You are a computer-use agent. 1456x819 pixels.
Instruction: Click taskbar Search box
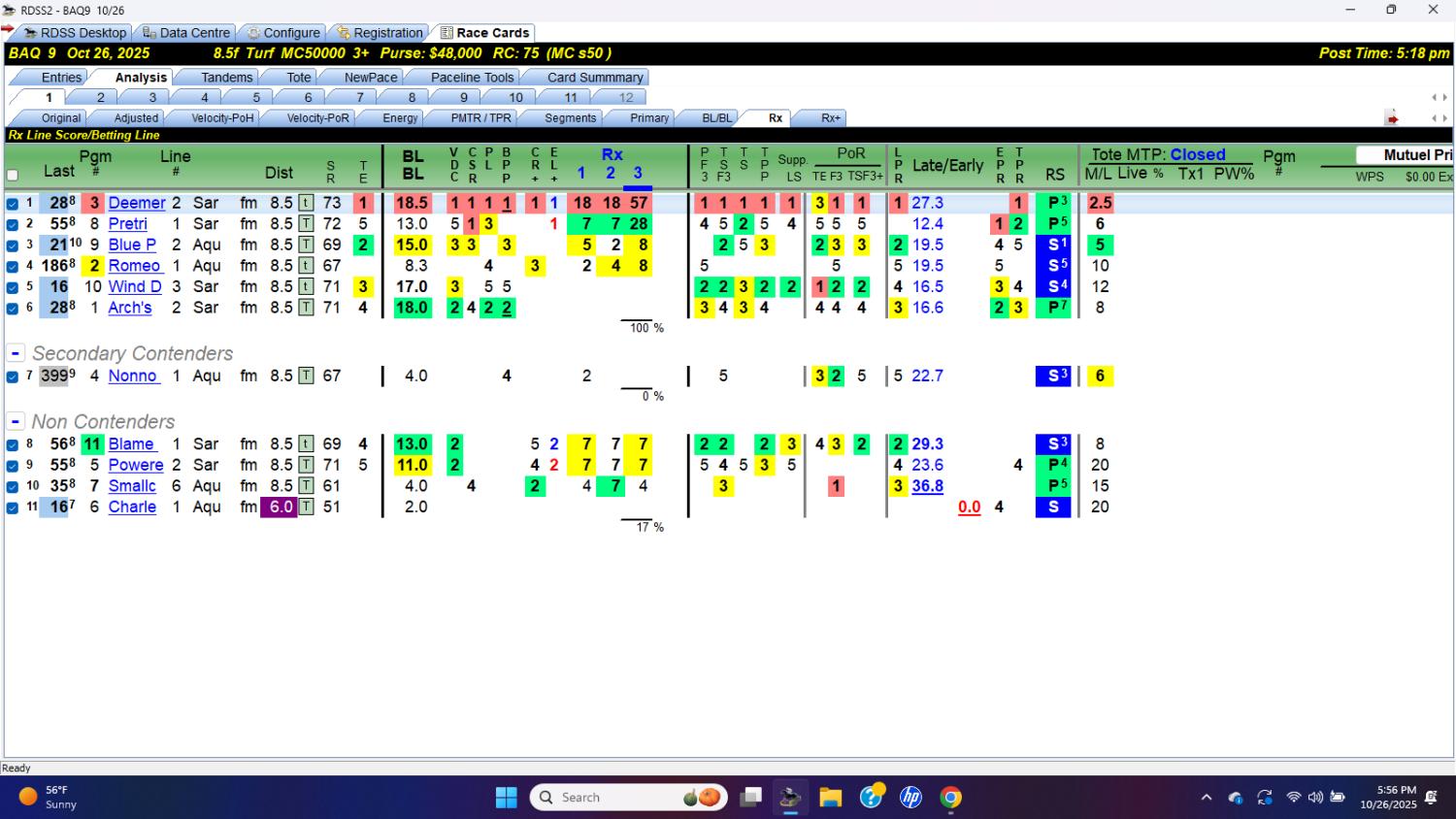pos(629,798)
